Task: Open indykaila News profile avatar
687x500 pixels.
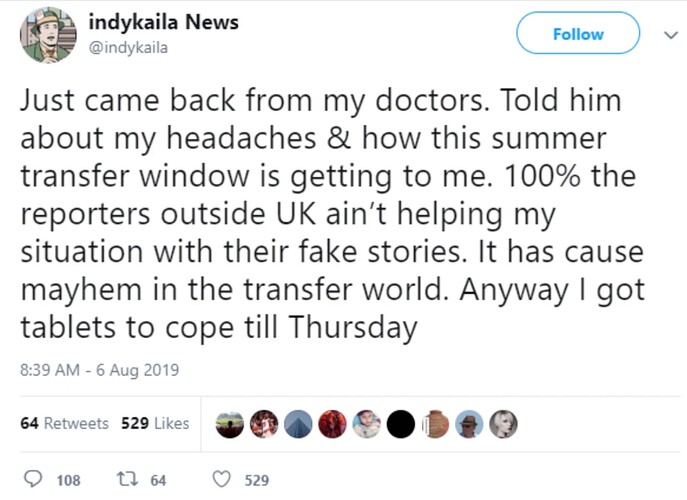Action: pyautogui.click(x=48, y=35)
